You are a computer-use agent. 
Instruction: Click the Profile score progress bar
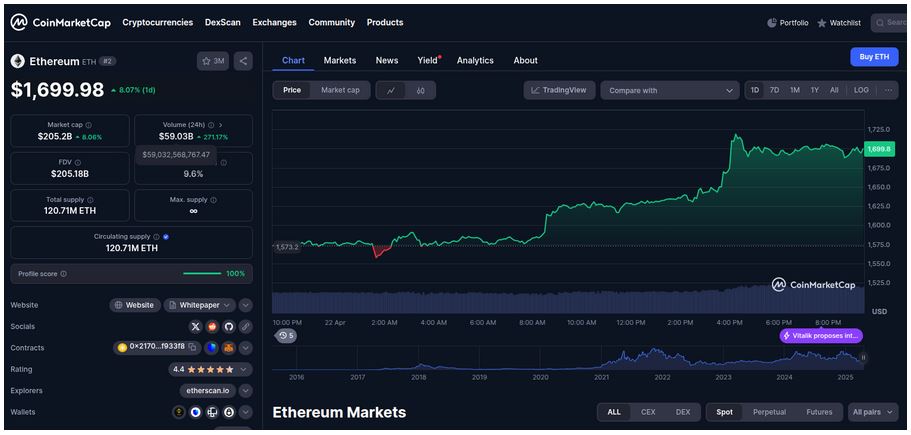pos(202,274)
